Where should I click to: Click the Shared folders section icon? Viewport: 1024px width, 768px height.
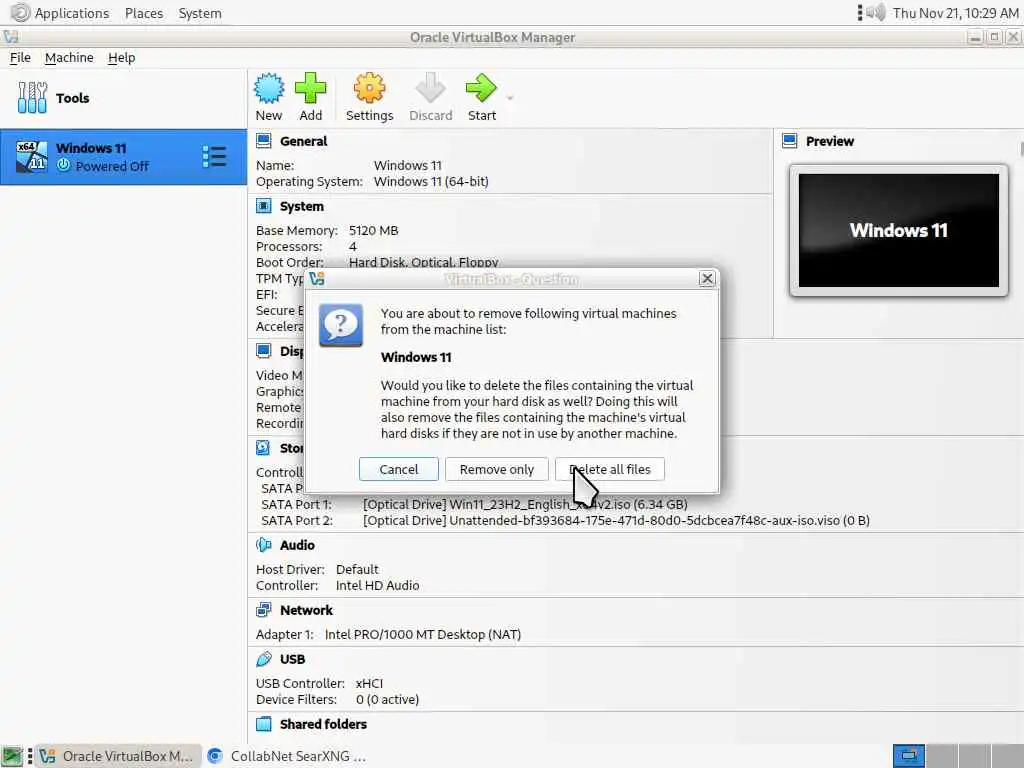pyautogui.click(x=263, y=724)
